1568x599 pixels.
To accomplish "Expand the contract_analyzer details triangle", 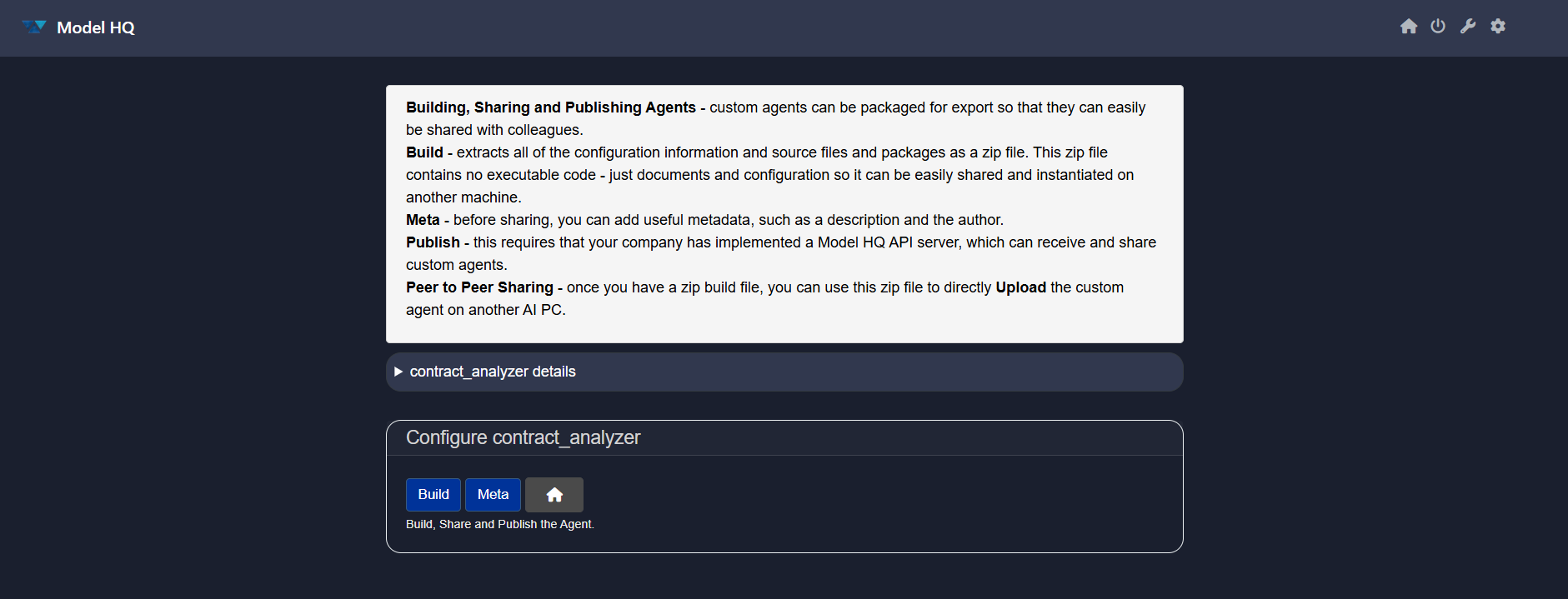I will coord(398,372).
